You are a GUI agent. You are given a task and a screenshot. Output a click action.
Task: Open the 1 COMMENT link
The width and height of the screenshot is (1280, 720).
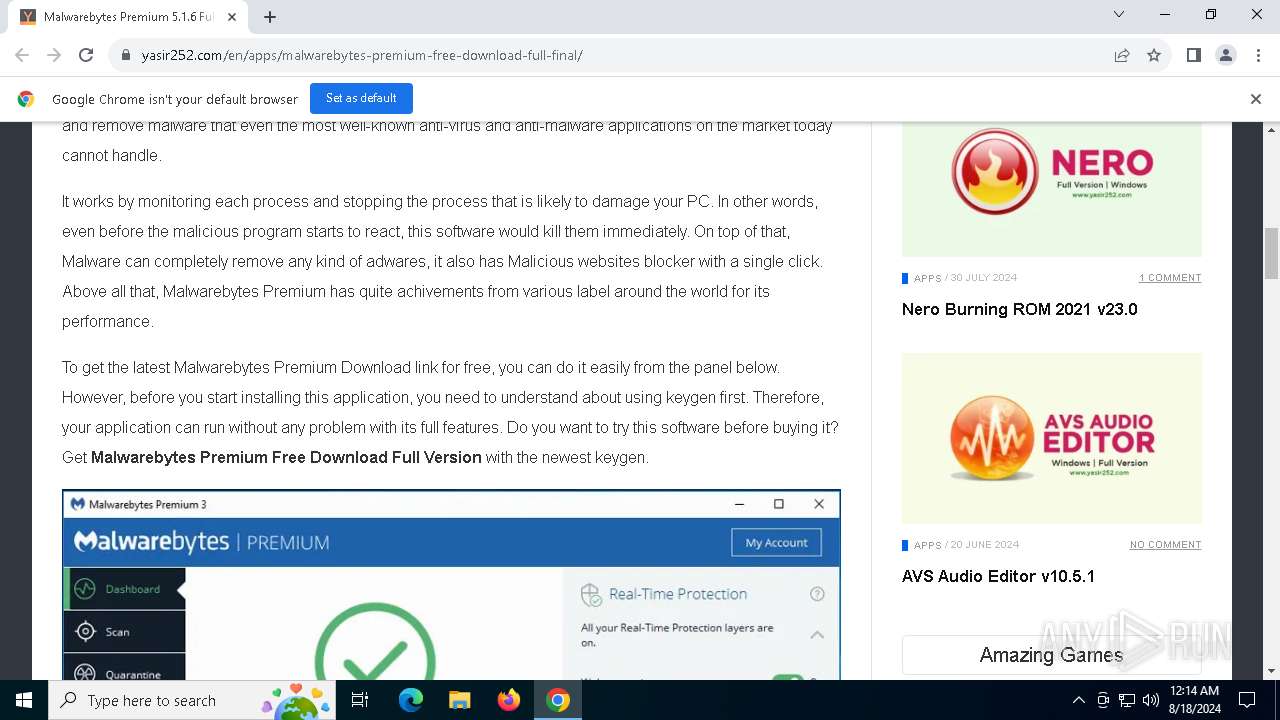click(x=1170, y=278)
